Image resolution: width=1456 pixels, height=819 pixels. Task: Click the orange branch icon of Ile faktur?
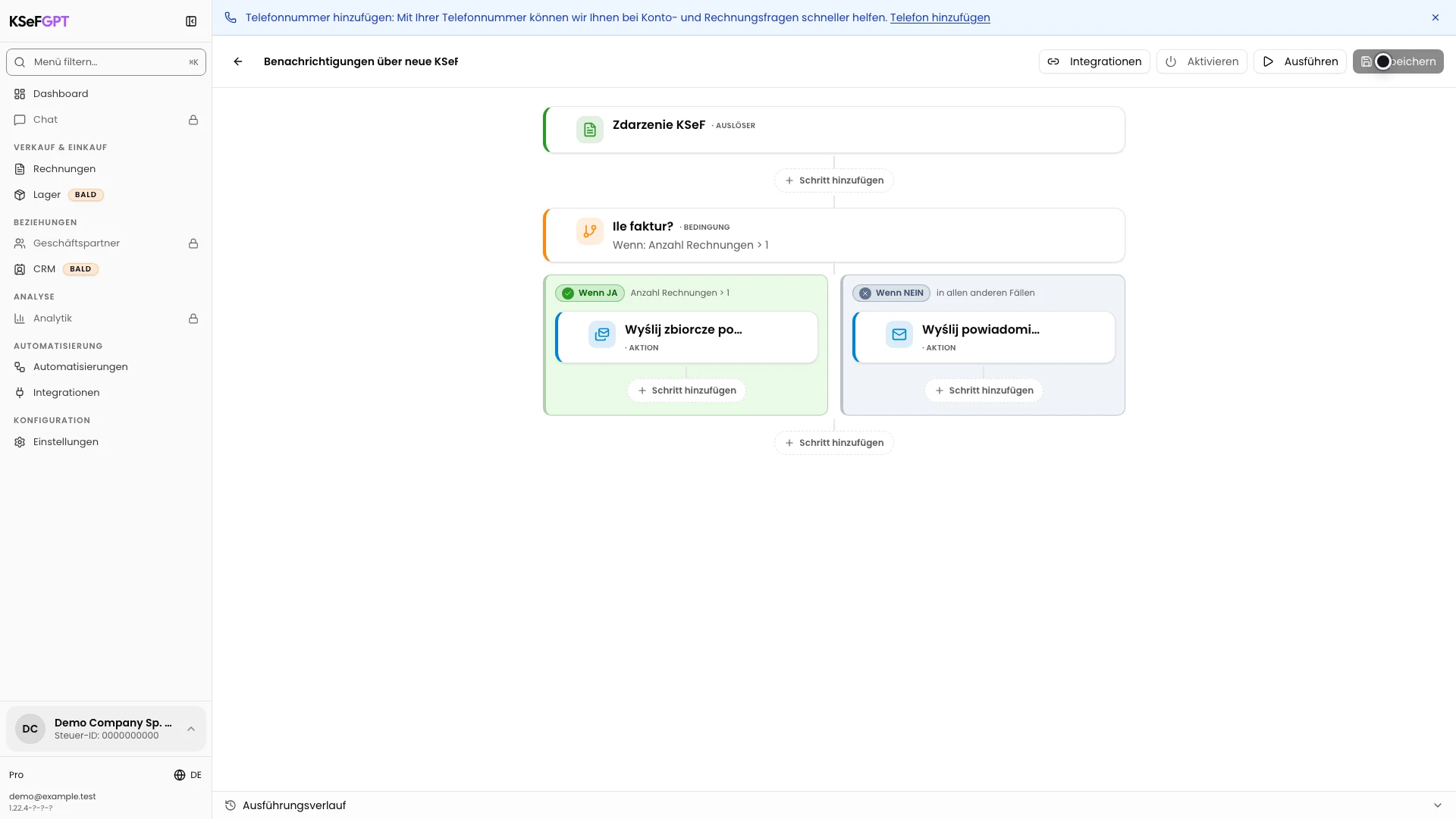[x=590, y=231]
